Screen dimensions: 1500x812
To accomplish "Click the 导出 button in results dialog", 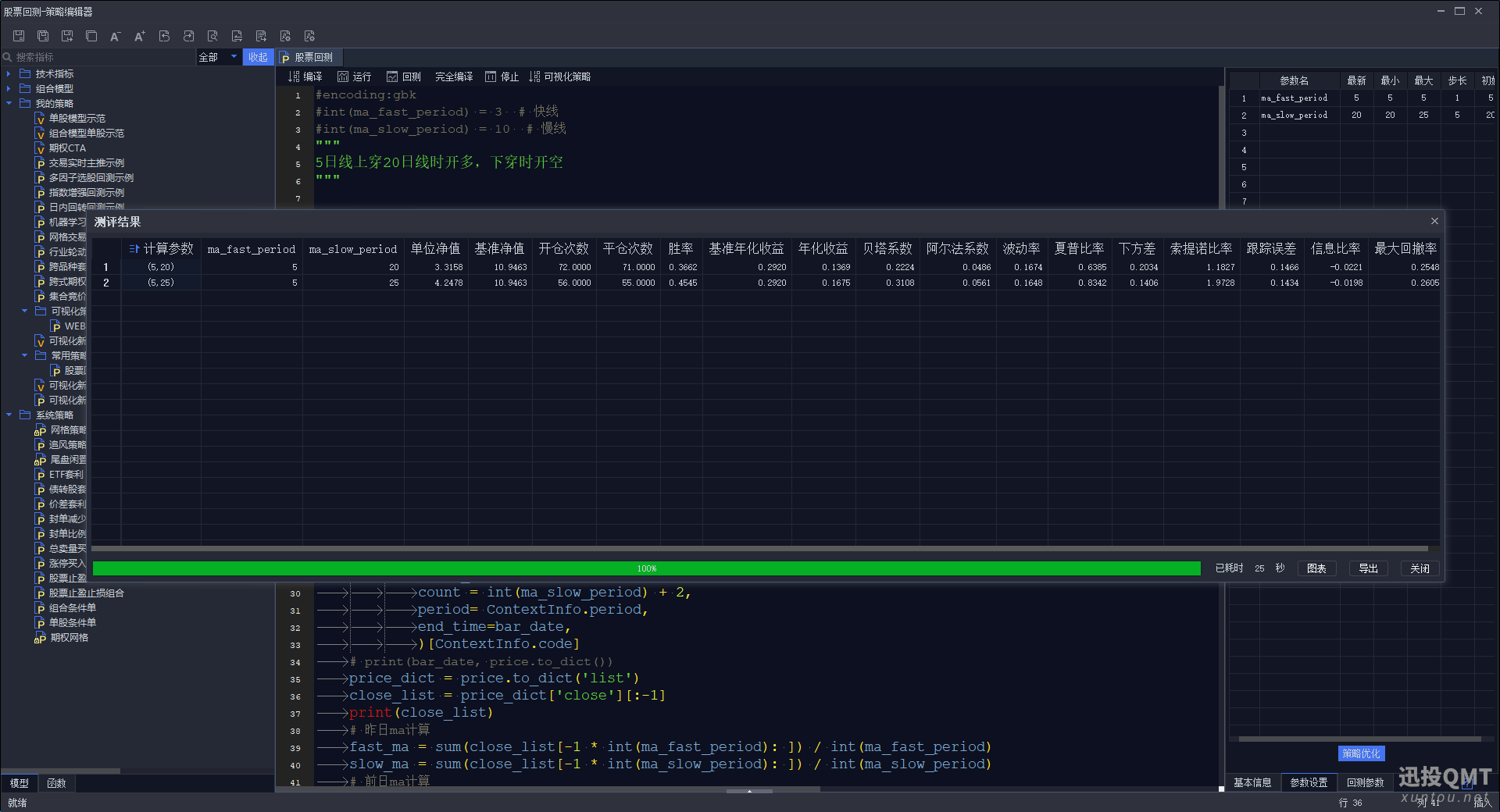I will 1368,568.
